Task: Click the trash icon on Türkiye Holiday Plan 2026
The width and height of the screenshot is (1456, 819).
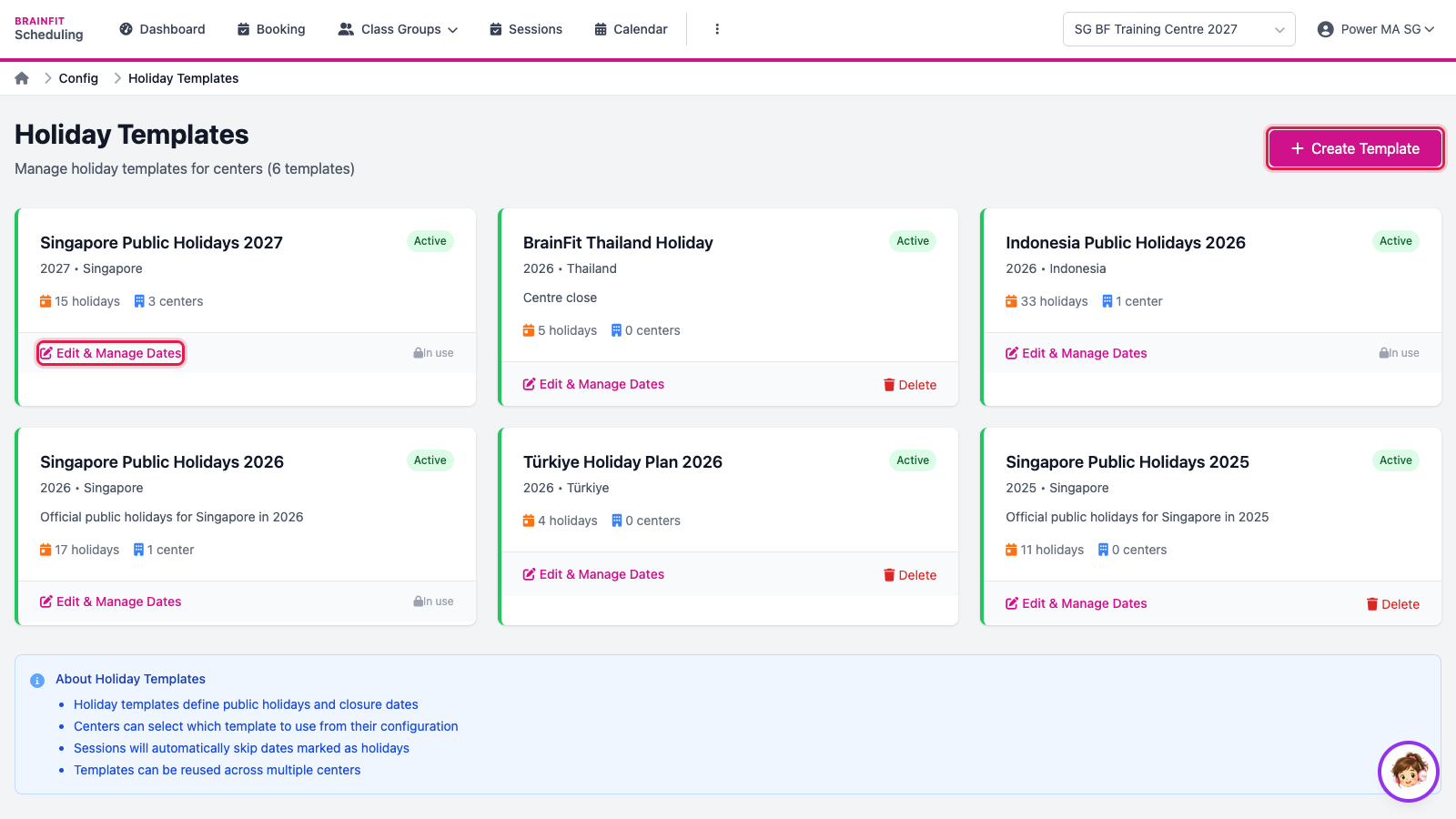Action: click(889, 575)
